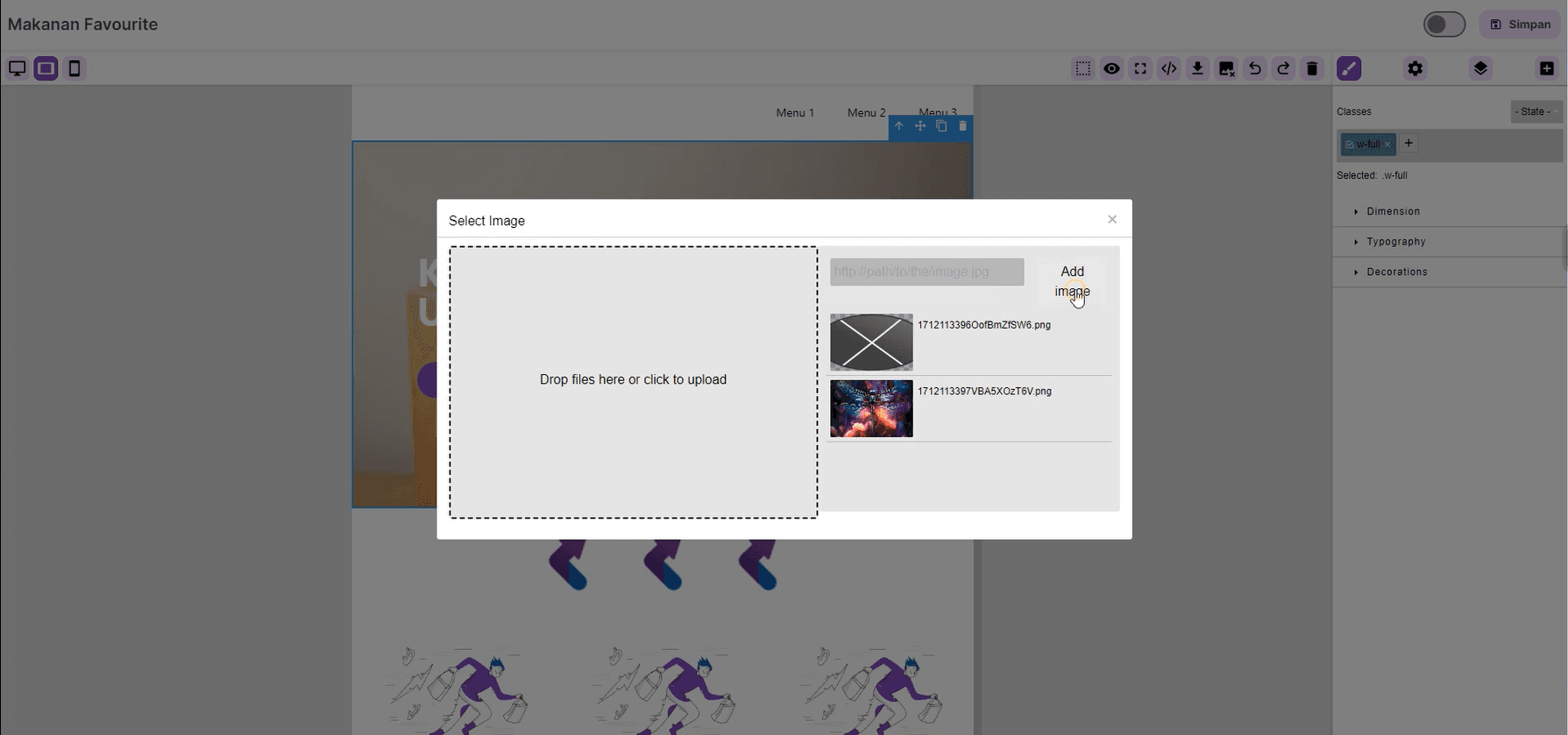Open the settings gear panel

tap(1415, 68)
